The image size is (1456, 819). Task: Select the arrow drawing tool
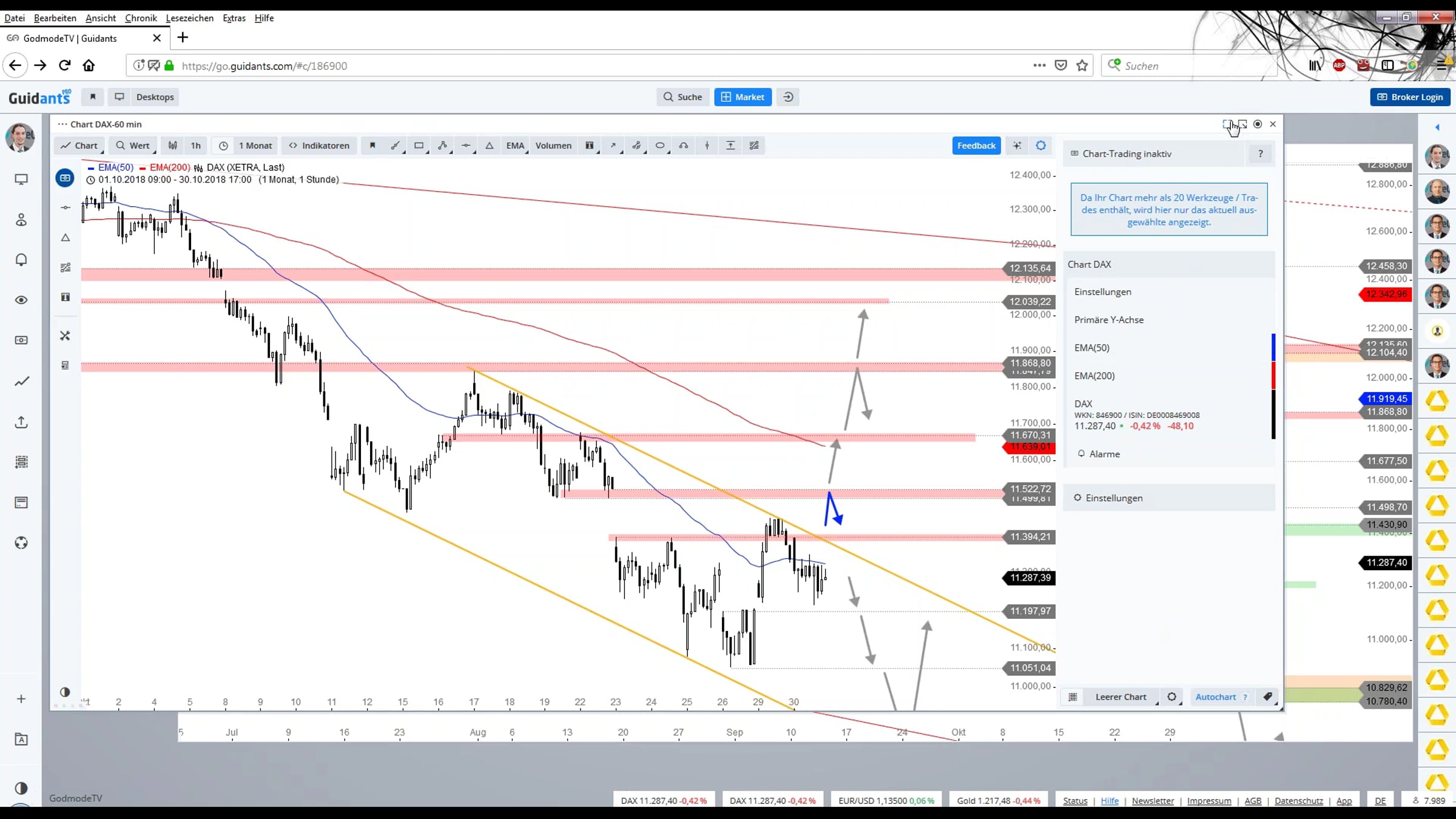pyautogui.click(x=613, y=146)
